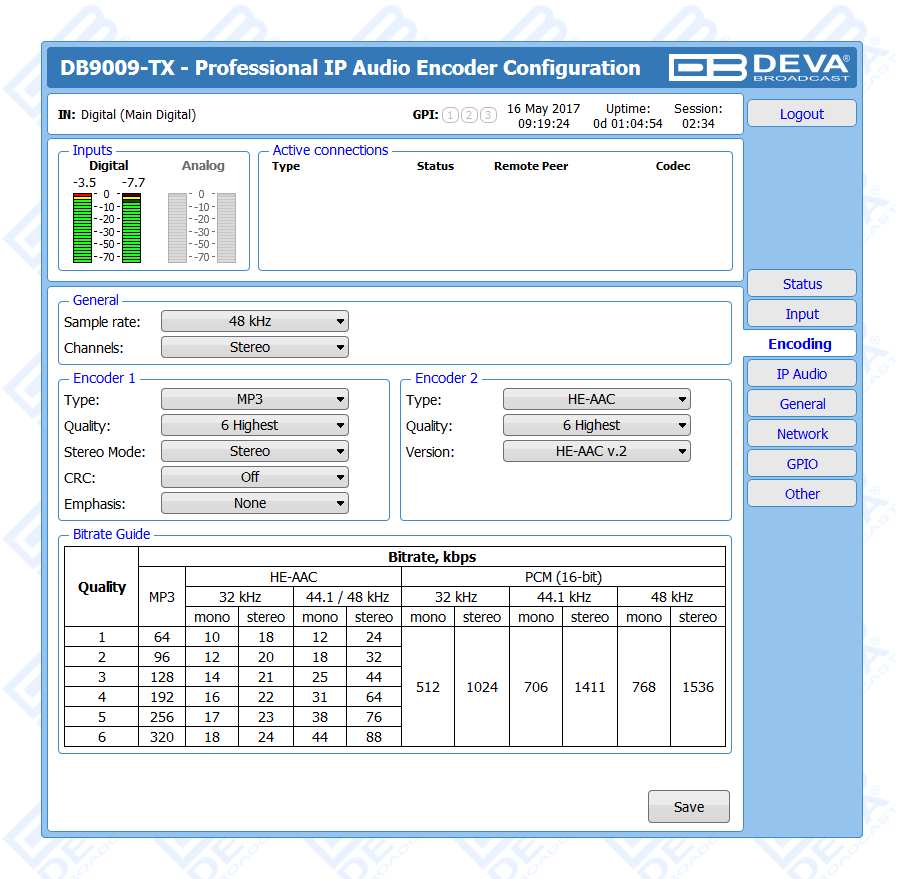Open the Sample rate dropdown
The height and width of the screenshot is (879, 904).
click(x=254, y=322)
